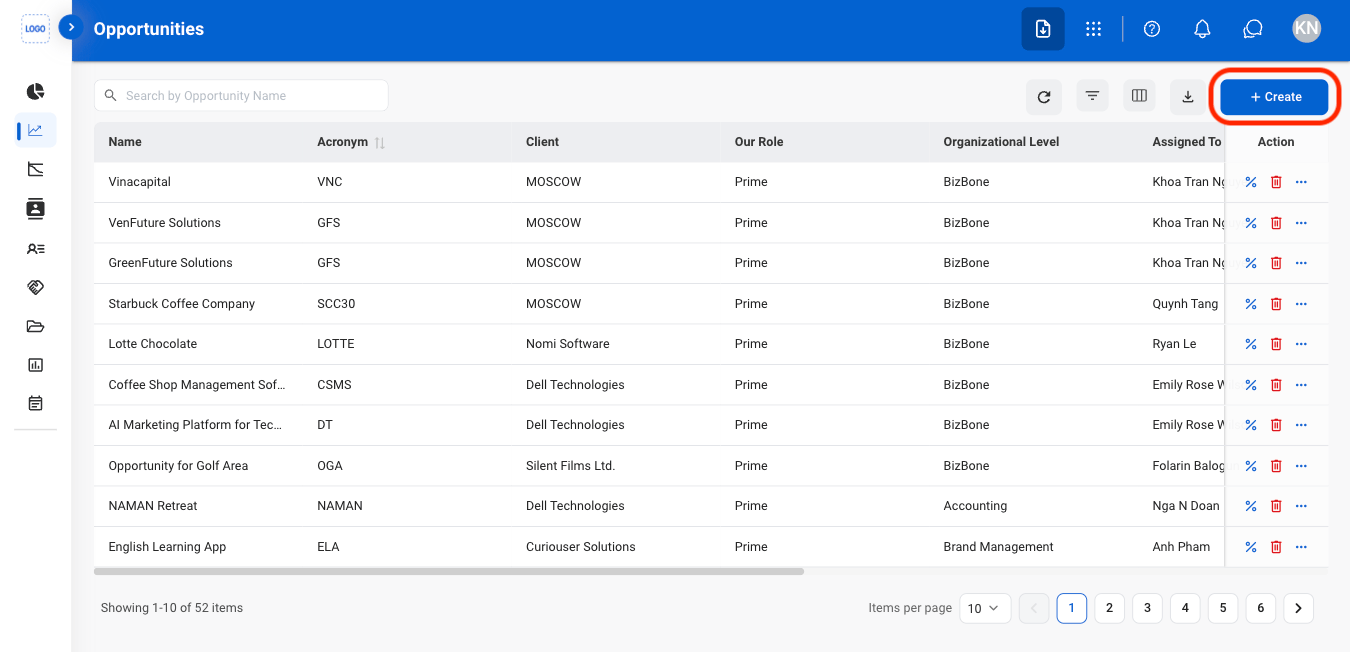This screenshot has height=652, width=1350.
Task: Go to page 6
Action: [x=1261, y=608]
